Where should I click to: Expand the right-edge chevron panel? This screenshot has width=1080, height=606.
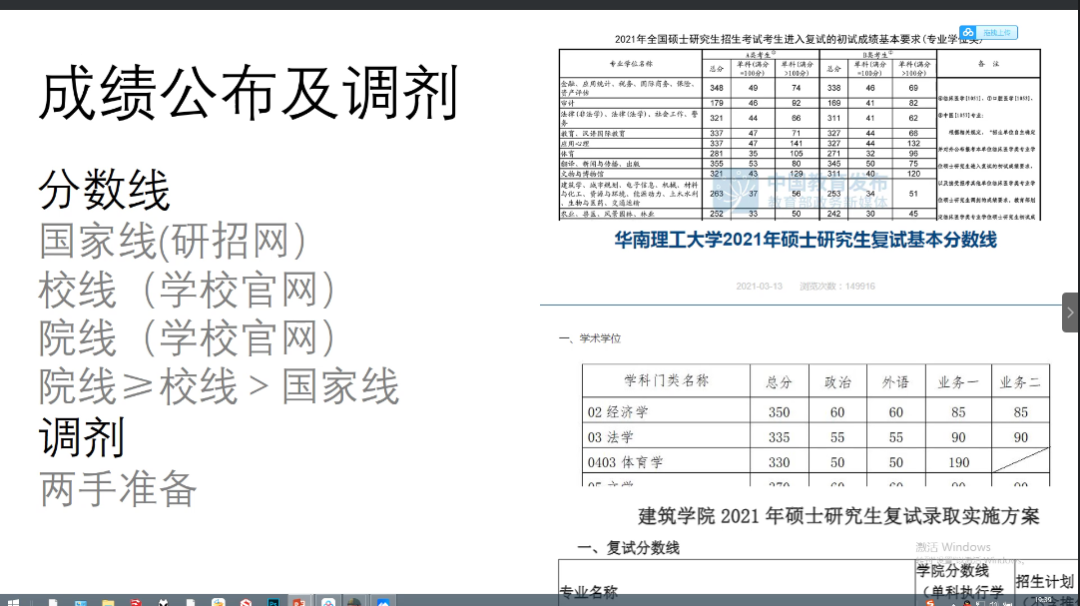[1070, 311]
